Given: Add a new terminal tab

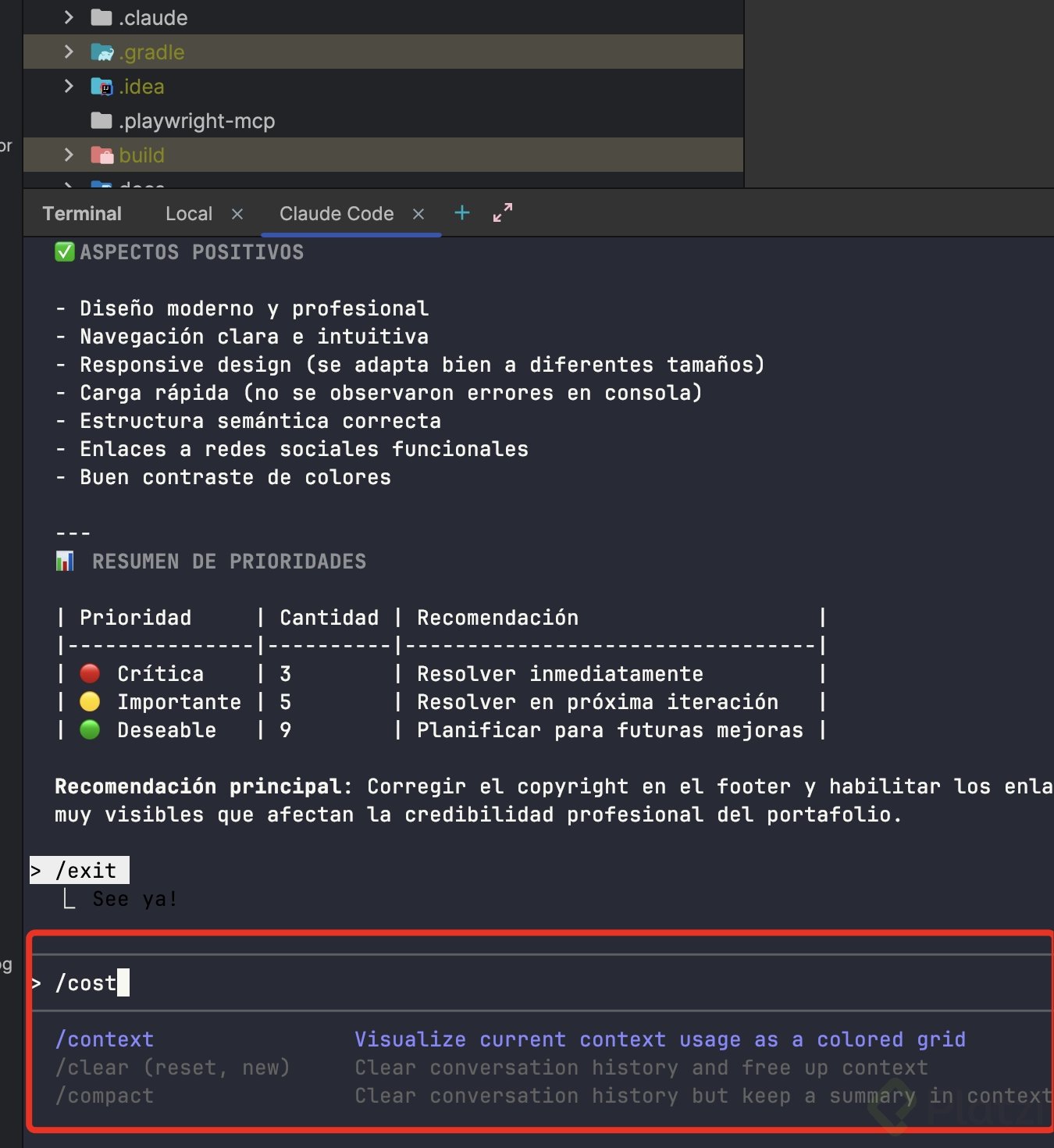Looking at the screenshot, I should (x=462, y=212).
